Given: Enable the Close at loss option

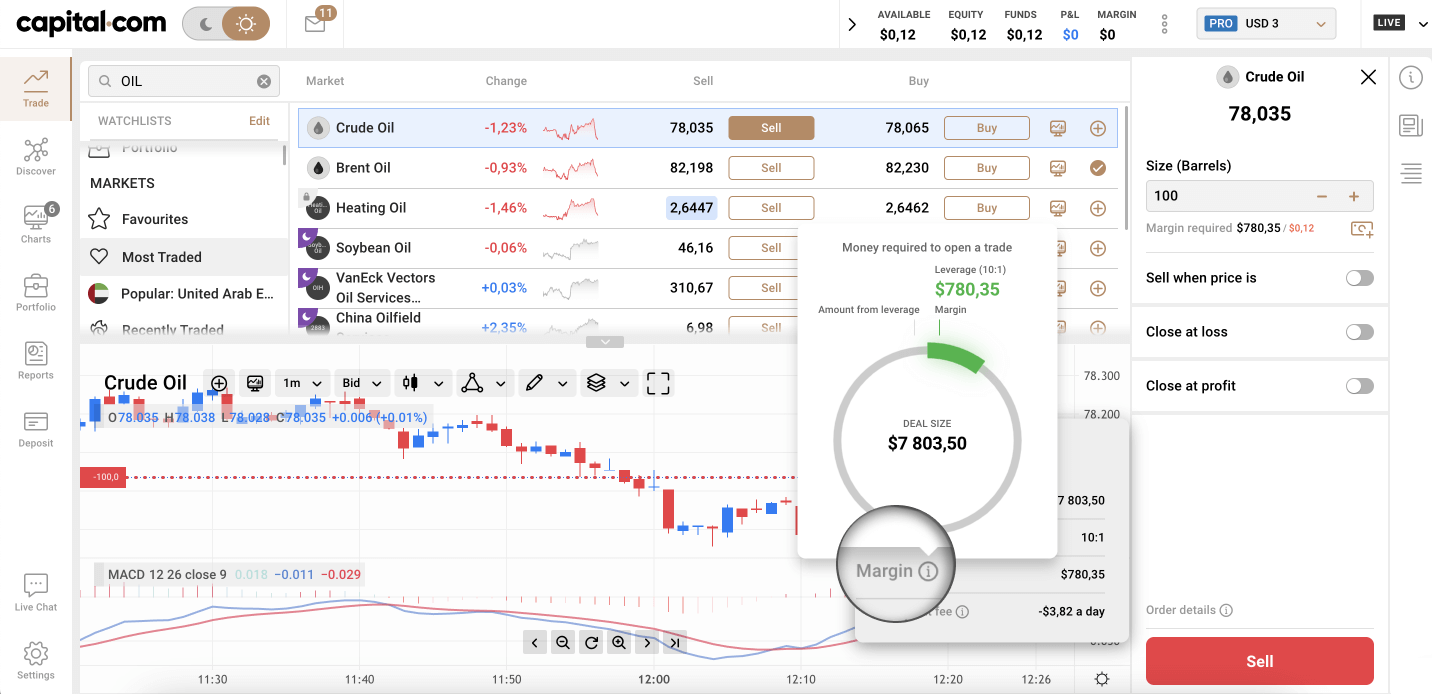Looking at the screenshot, I should (1359, 331).
